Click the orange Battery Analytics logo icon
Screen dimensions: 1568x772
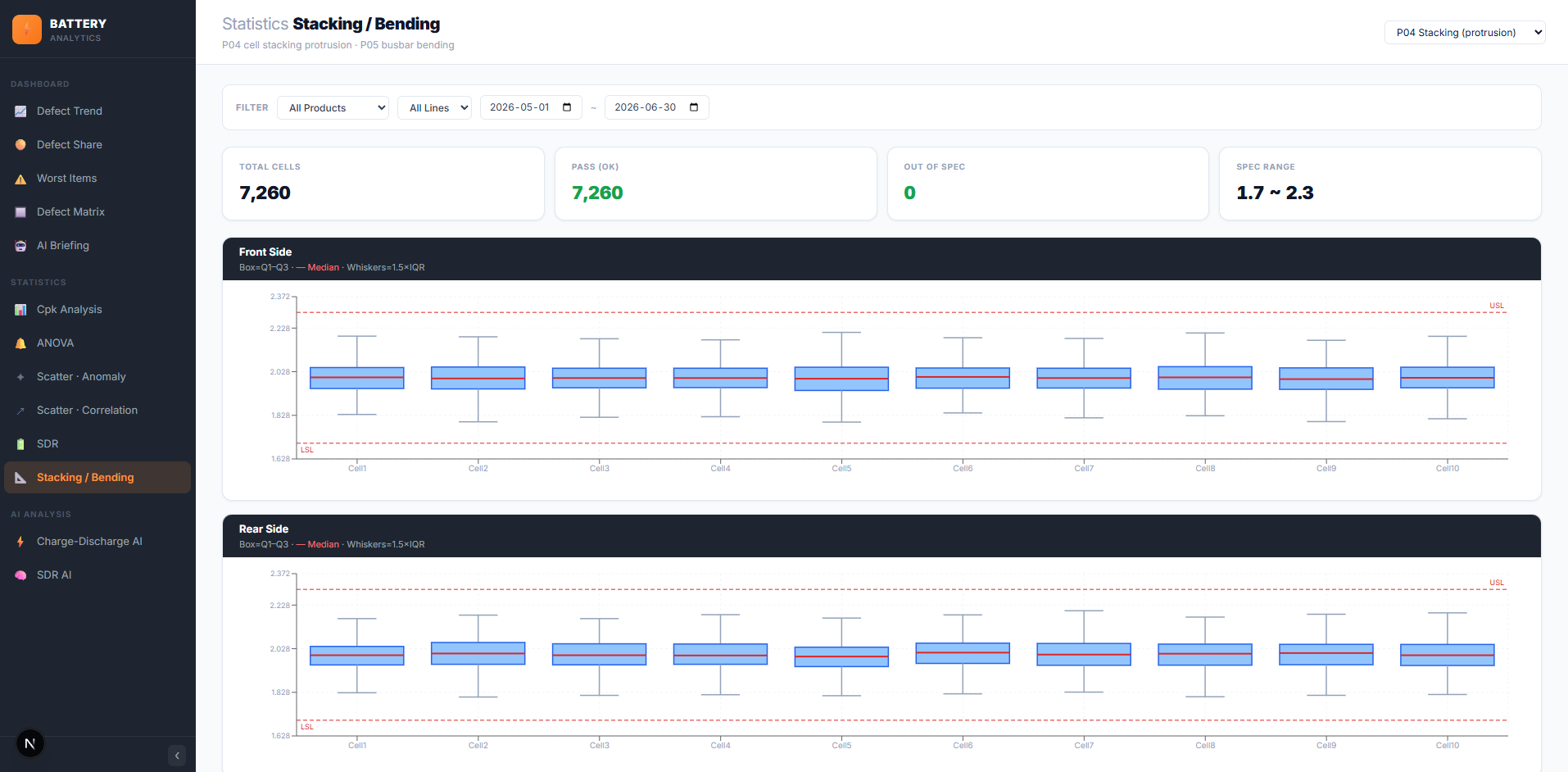pyautogui.click(x=27, y=30)
